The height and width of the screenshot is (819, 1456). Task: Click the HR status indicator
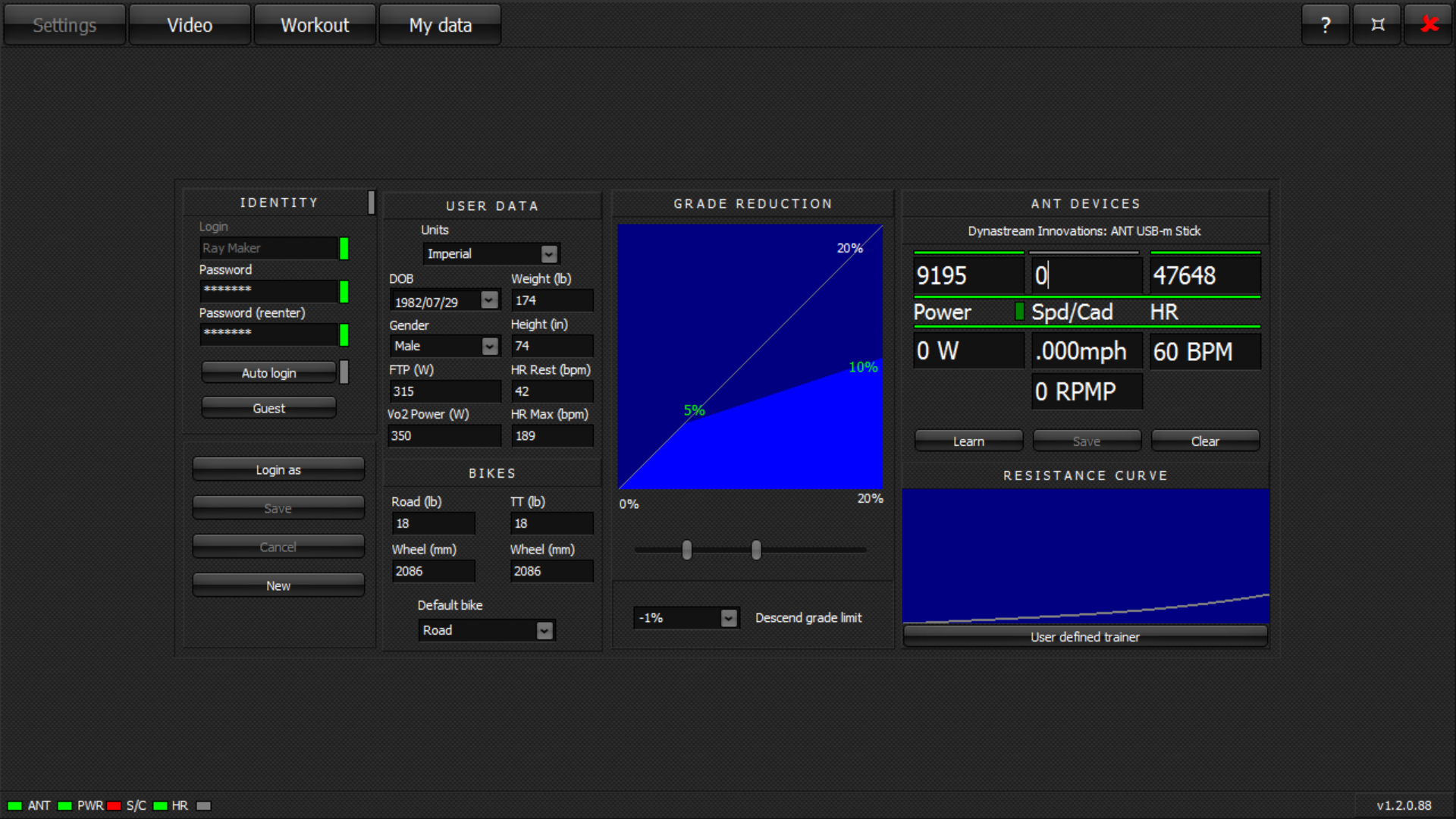(x=160, y=805)
